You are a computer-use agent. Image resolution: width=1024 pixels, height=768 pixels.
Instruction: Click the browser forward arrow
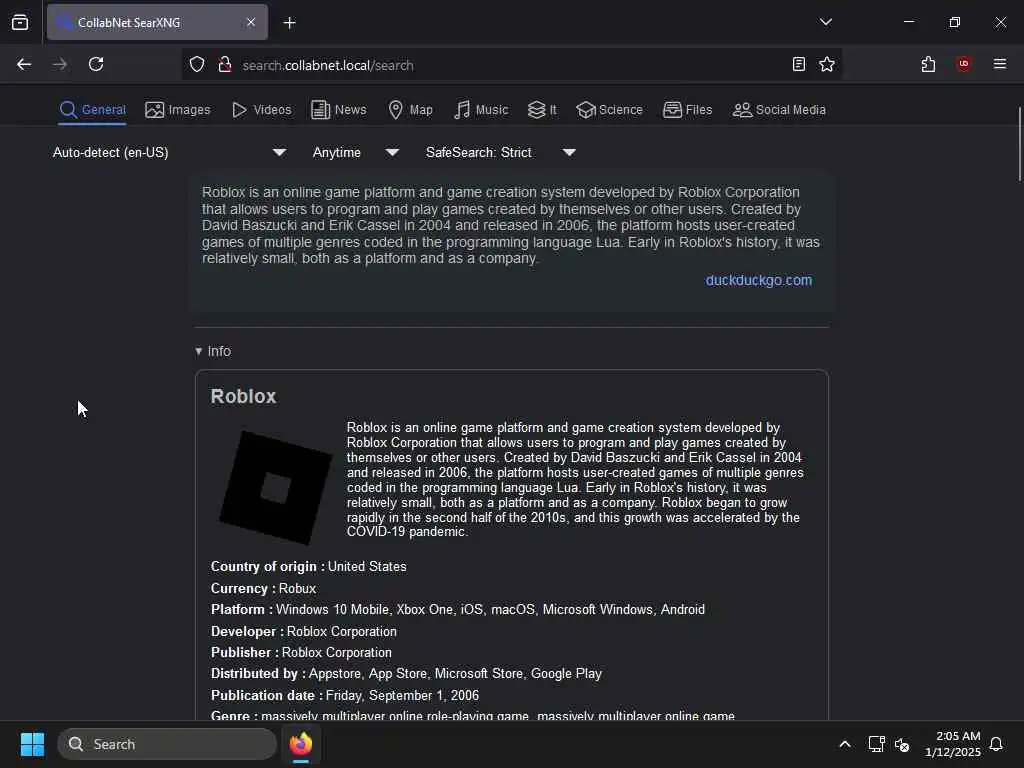pyautogui.click(x=60, y=64)
